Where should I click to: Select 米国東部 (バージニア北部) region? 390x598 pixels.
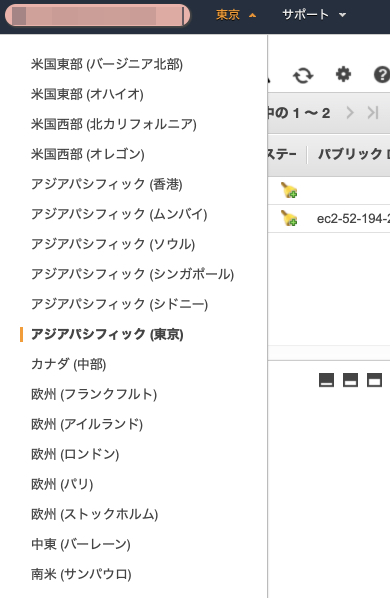(107, 64)
